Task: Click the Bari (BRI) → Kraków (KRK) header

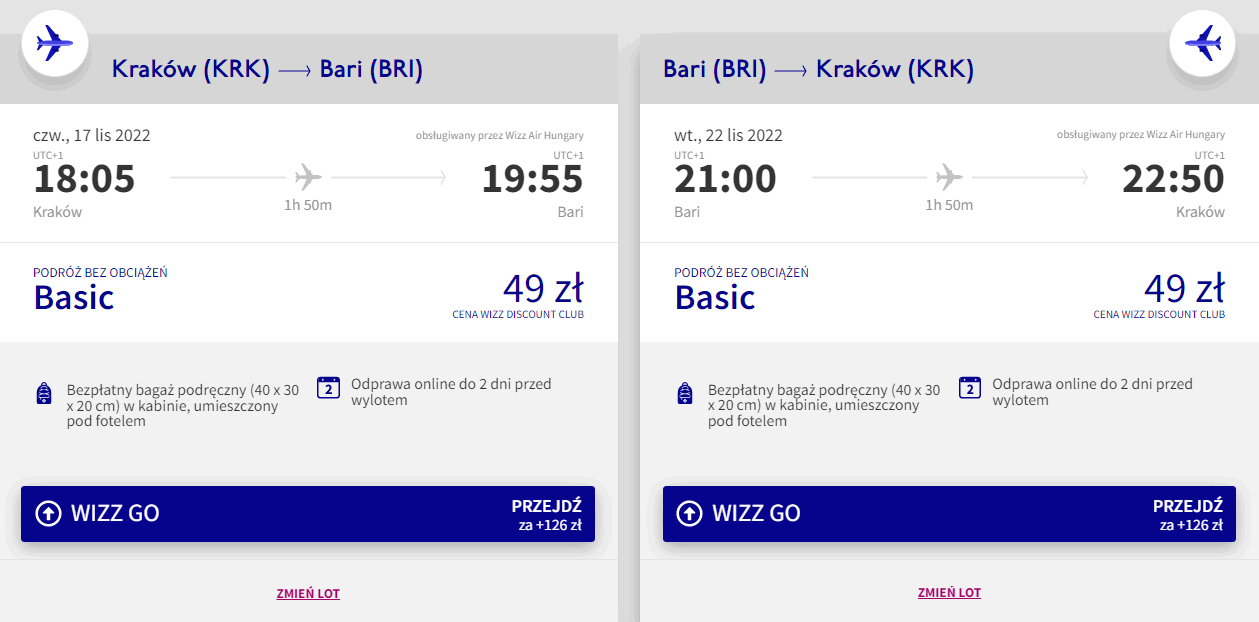Action: point(818,70)
